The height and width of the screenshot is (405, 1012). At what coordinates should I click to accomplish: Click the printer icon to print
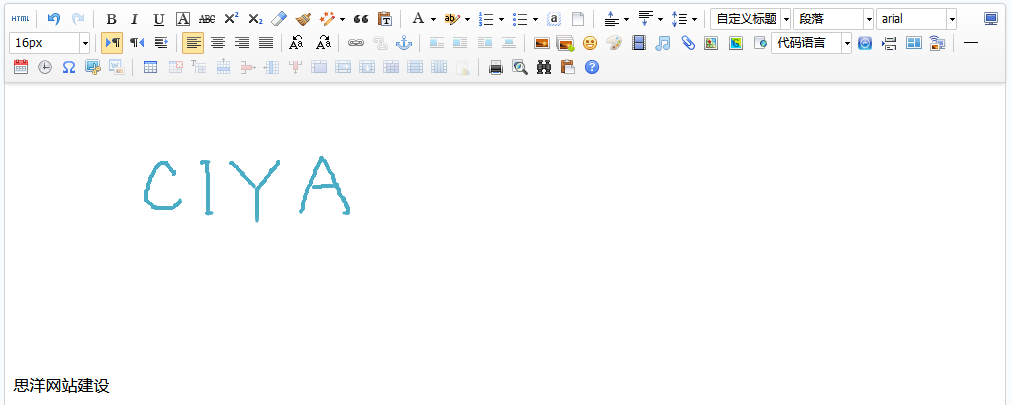pos(496,68)
